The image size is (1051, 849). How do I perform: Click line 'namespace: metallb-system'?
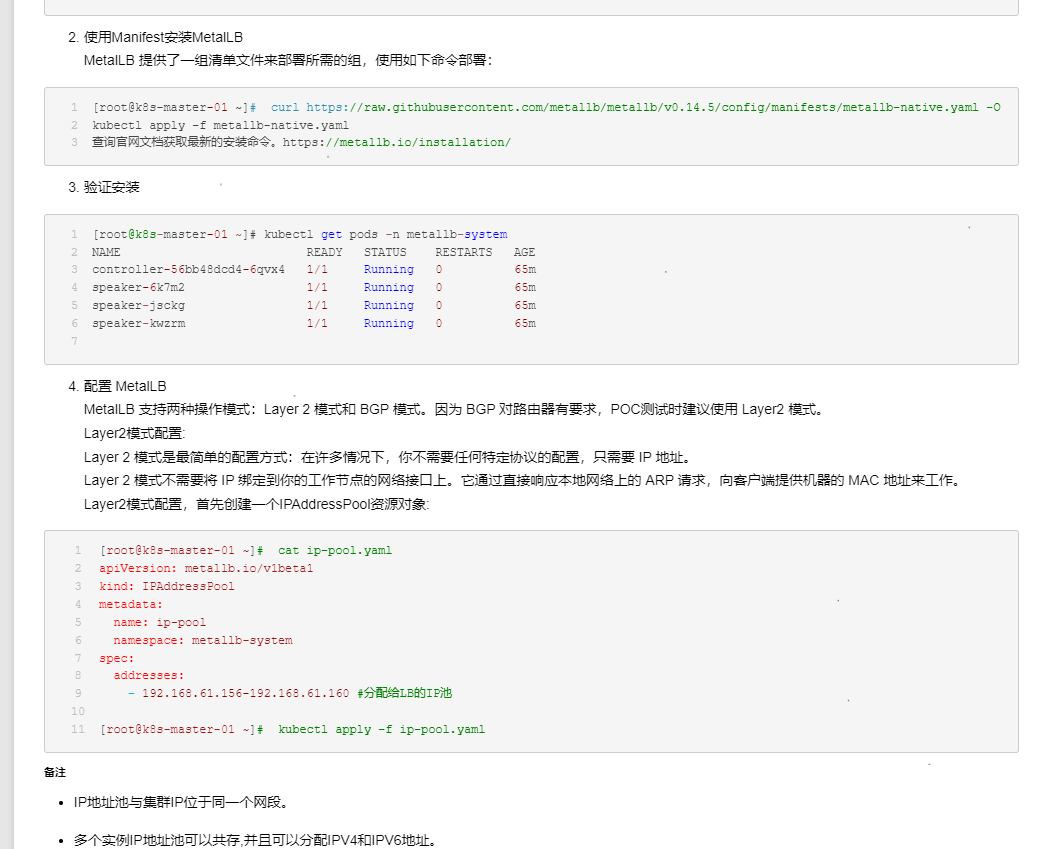(x=203, y=641)
